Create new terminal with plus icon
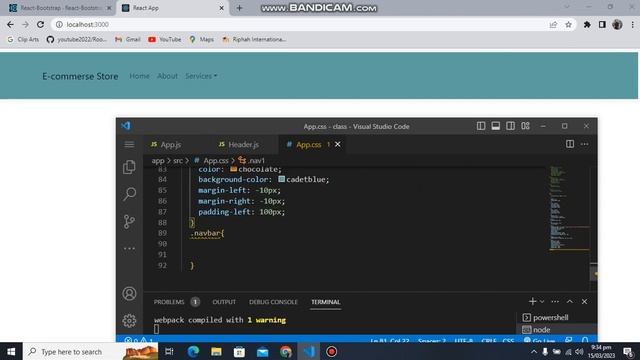 pos(532,302)
